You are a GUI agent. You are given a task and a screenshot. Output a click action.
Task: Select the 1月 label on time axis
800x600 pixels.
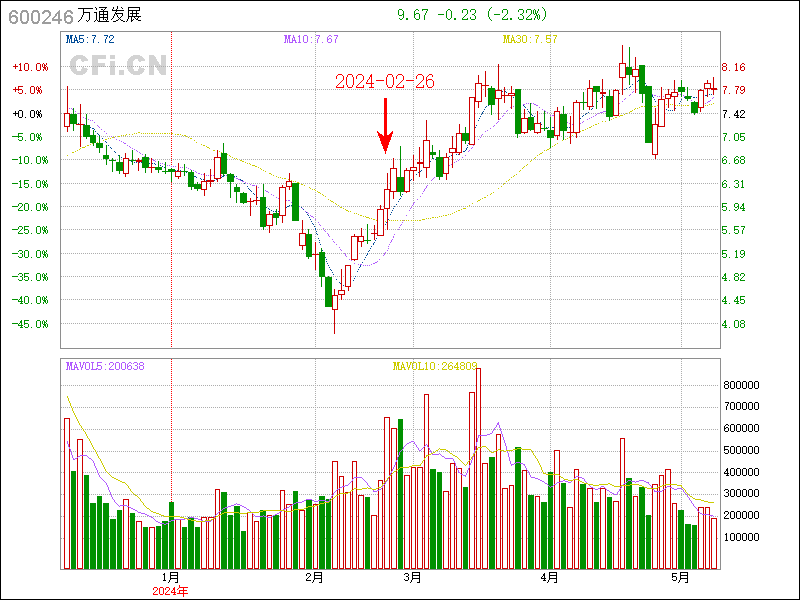pos(170,577)
